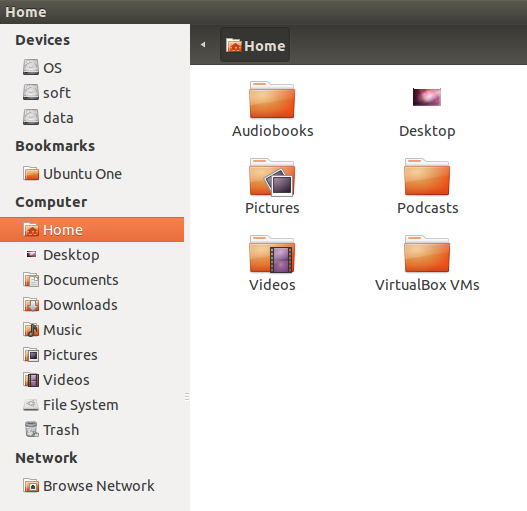Click the sidebar pane divider handle
The height and width of the screenshot is (511, 527).
click(187, 397)
